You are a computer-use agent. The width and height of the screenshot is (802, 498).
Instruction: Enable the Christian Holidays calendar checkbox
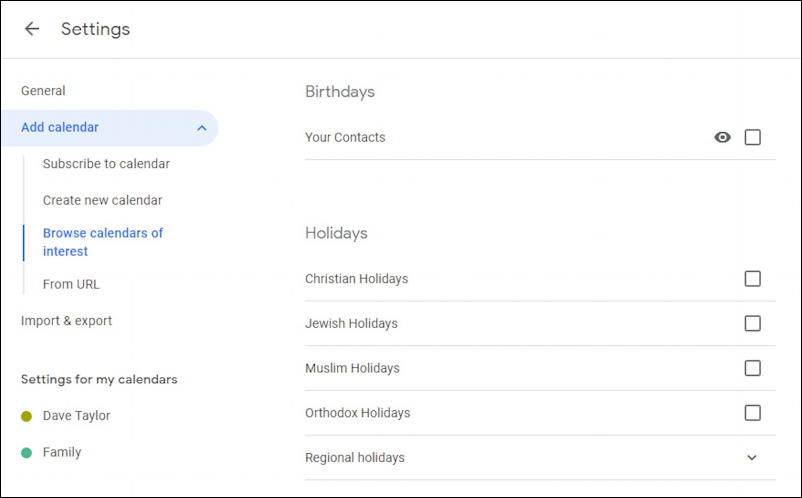752,279
